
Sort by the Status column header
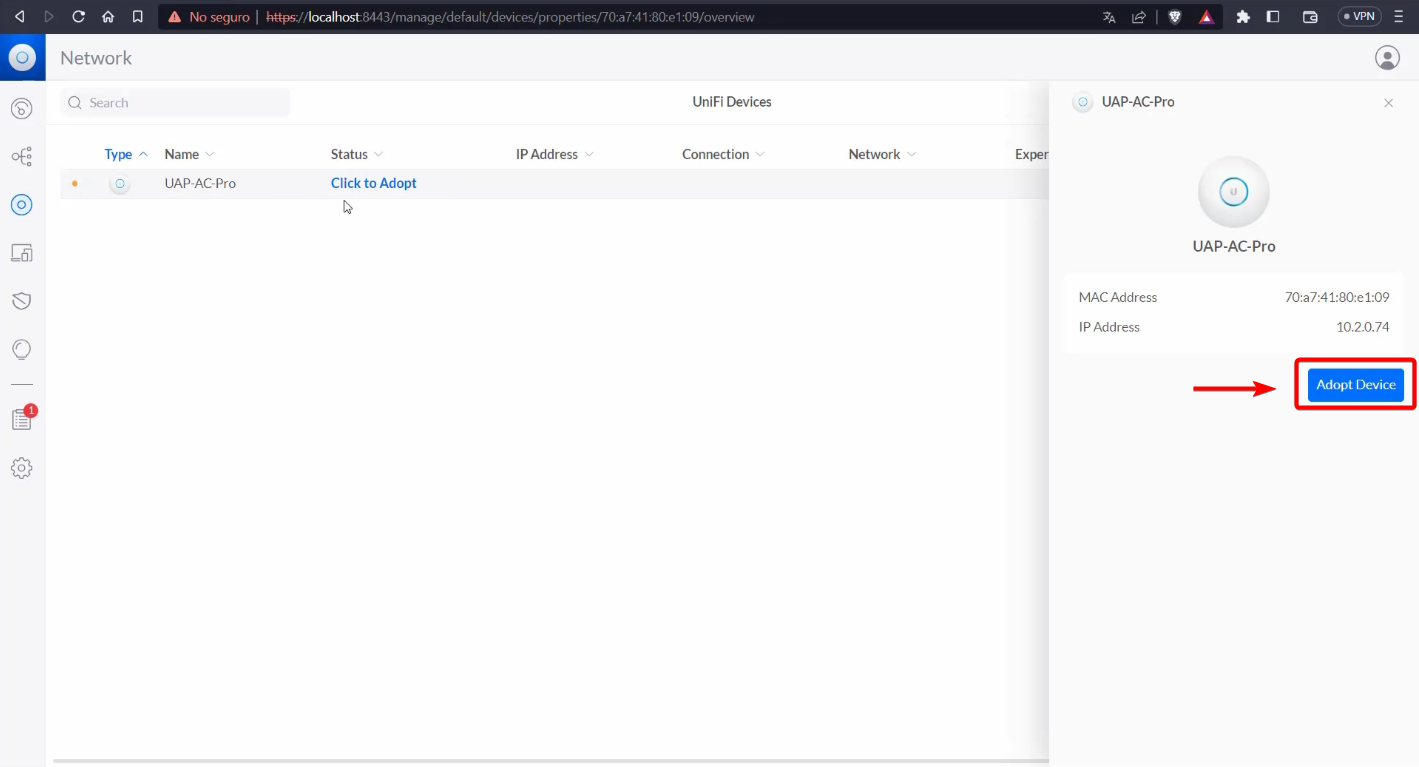tap(357, 154)
